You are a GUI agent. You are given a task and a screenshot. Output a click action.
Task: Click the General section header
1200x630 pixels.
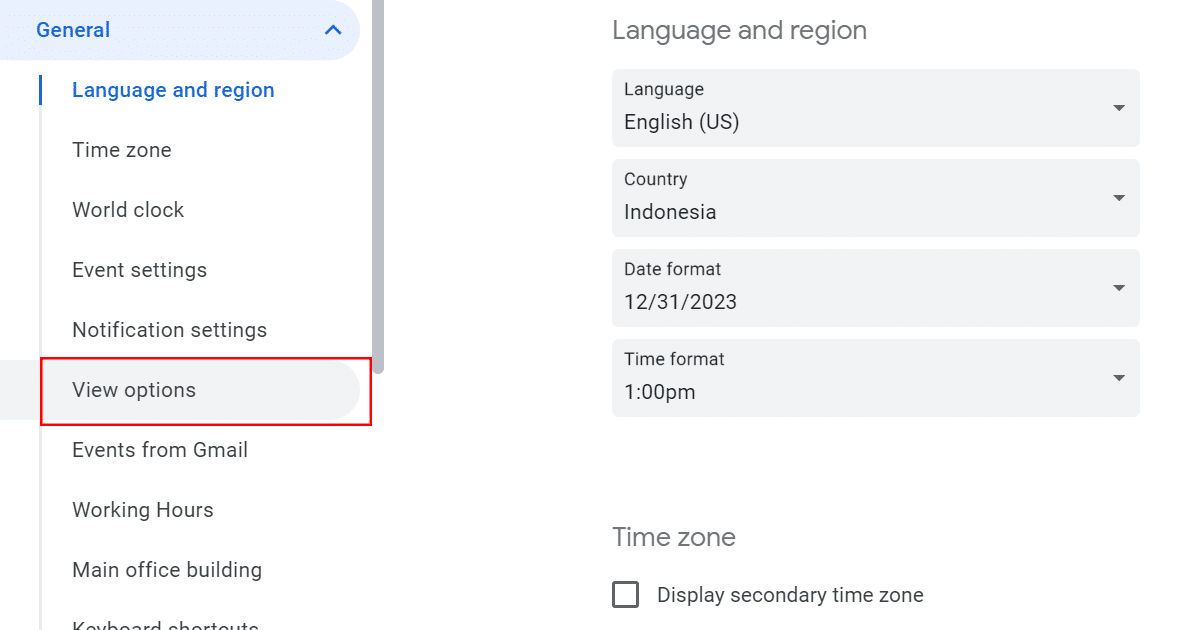pos(74,30)
